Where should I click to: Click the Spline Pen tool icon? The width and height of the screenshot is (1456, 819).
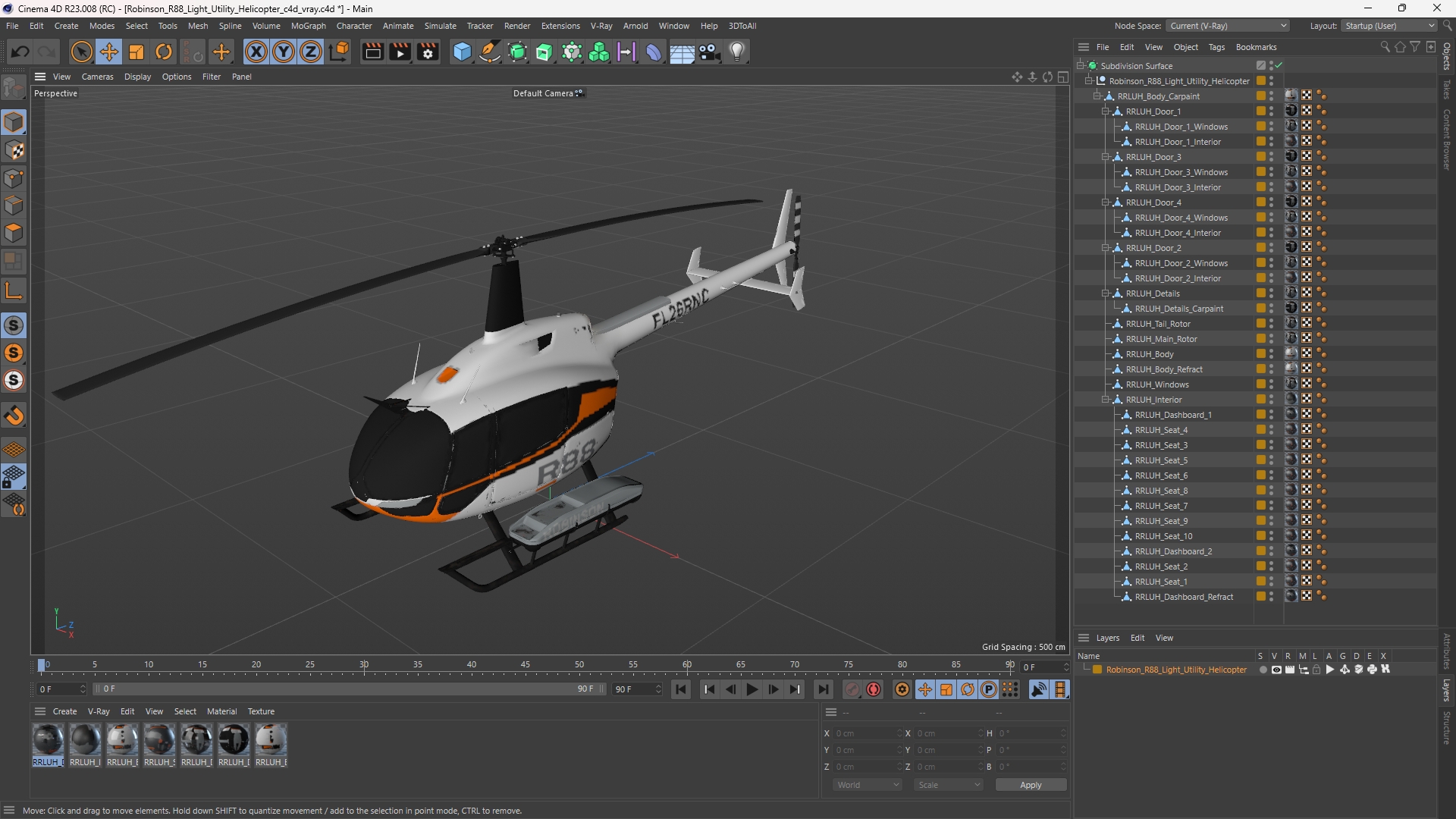point(490,52)
